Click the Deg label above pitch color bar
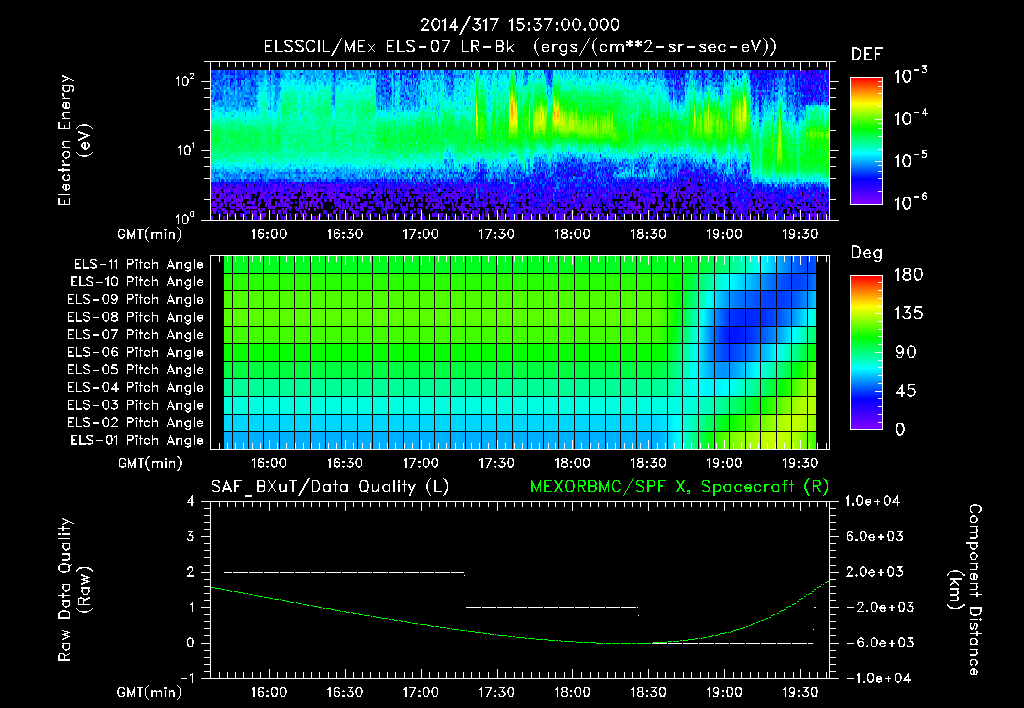 (867, 253)
